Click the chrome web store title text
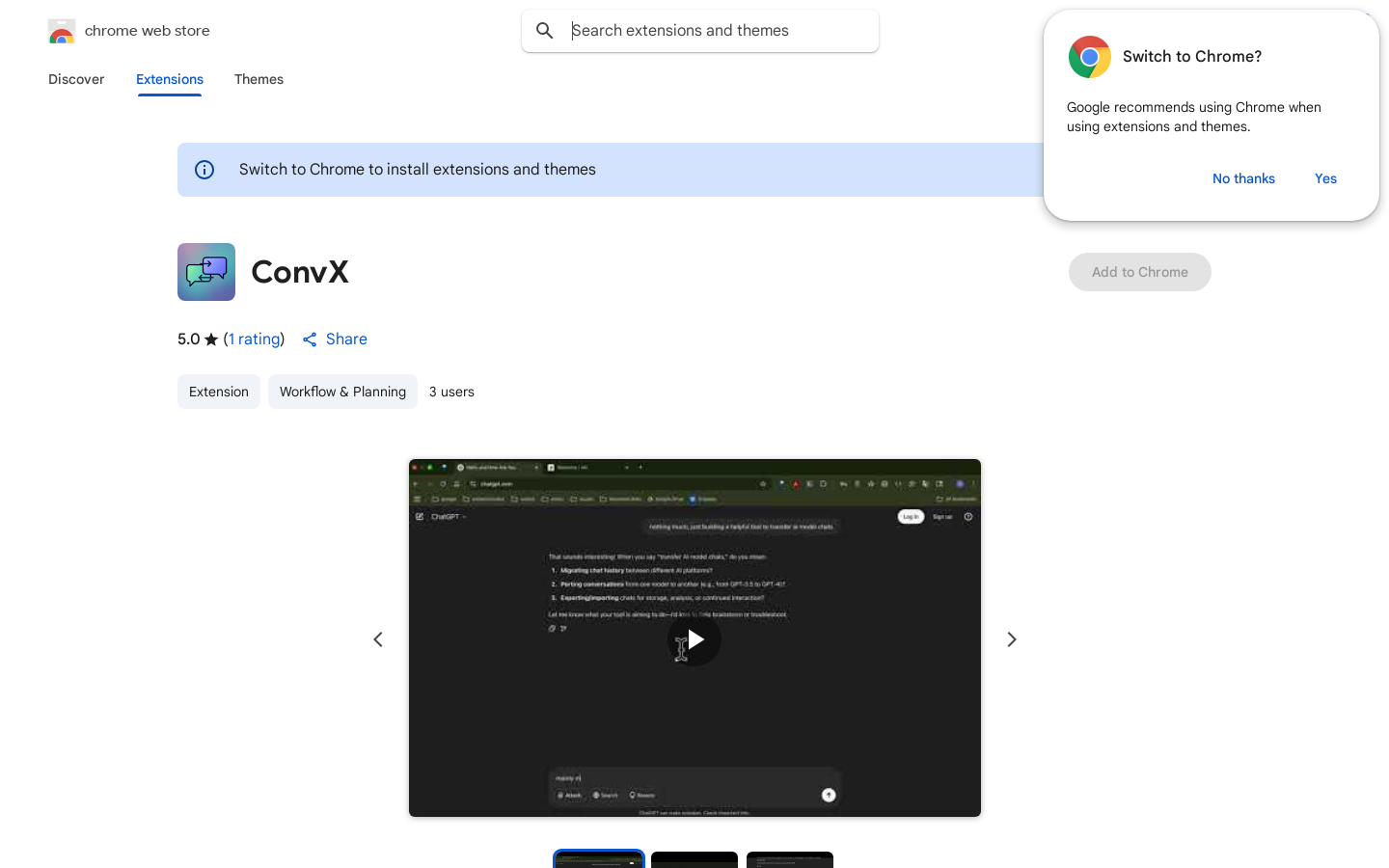This screenshot has width=1389, height=868. [148, 31]
